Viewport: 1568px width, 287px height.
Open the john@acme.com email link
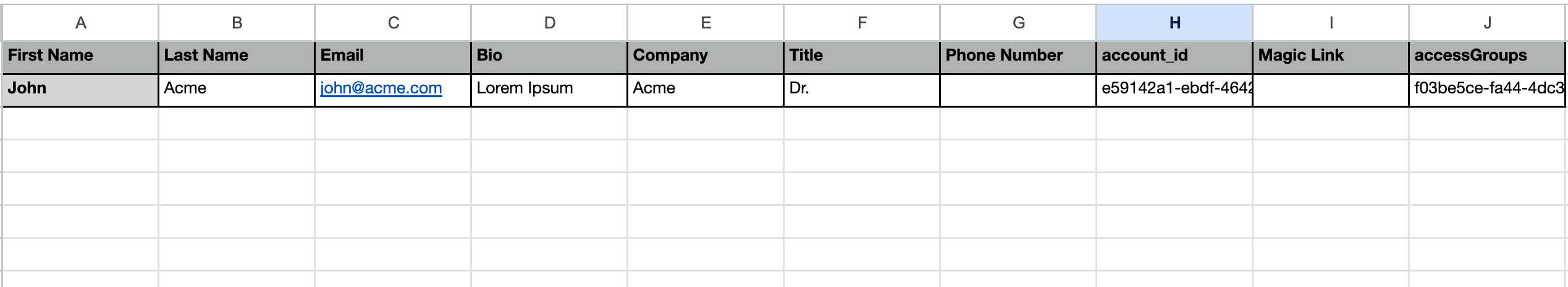point(381,88)
